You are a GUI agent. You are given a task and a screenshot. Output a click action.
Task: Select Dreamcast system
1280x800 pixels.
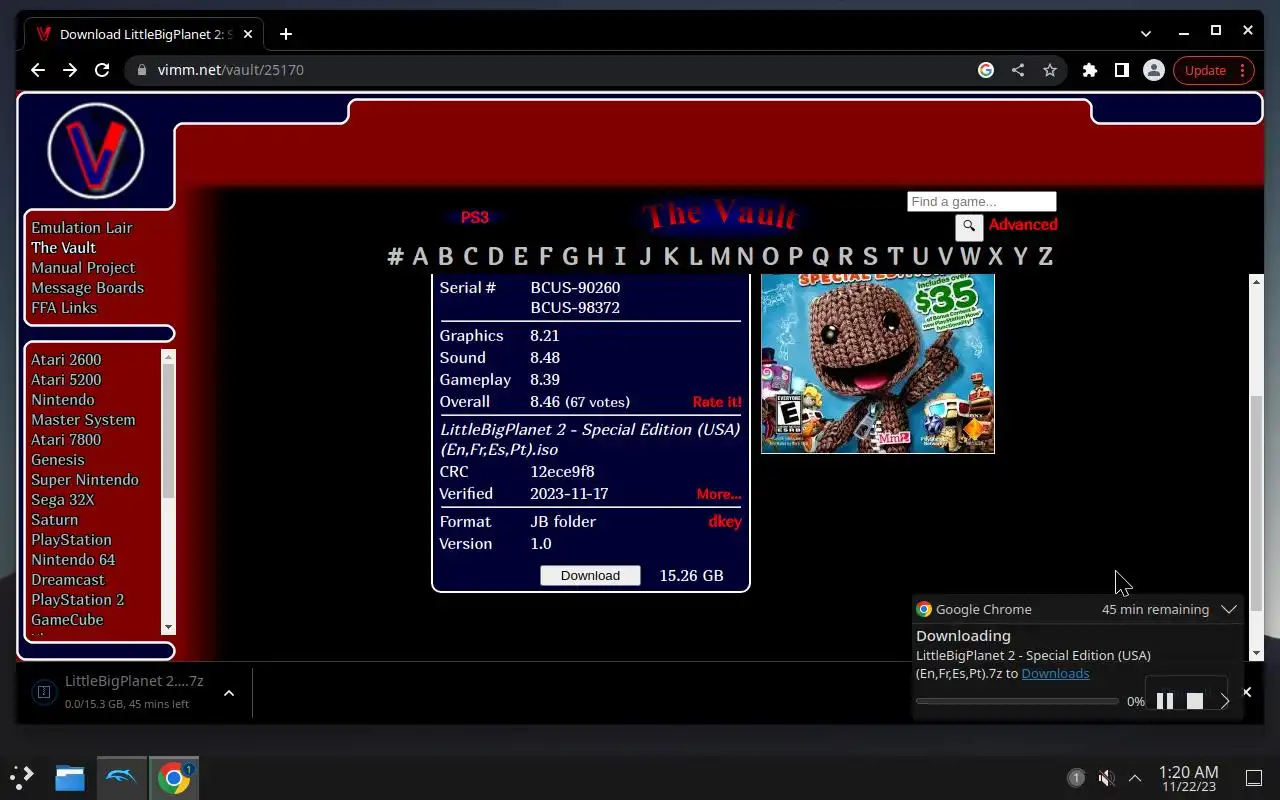(67, 580)
